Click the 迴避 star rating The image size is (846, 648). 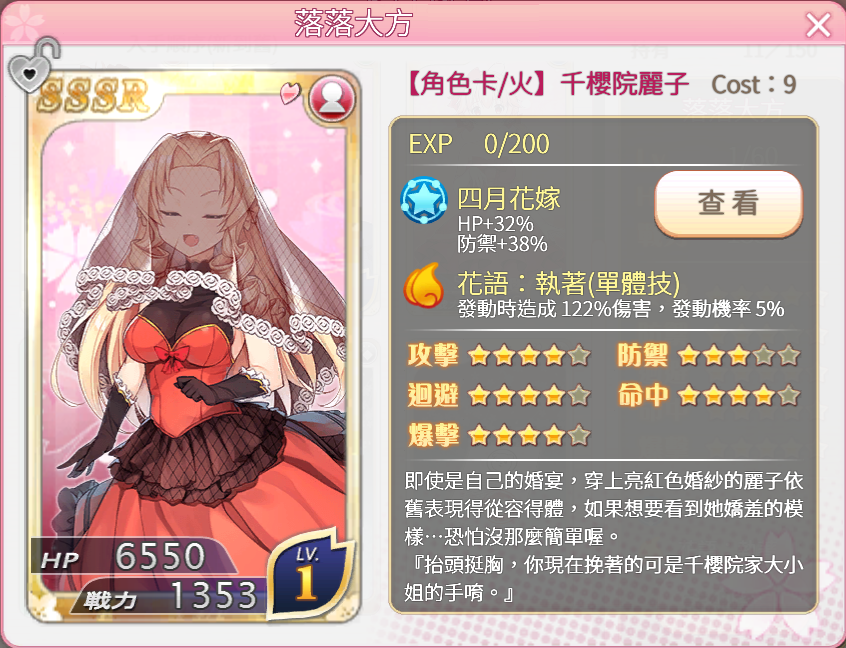click(529, 395)
